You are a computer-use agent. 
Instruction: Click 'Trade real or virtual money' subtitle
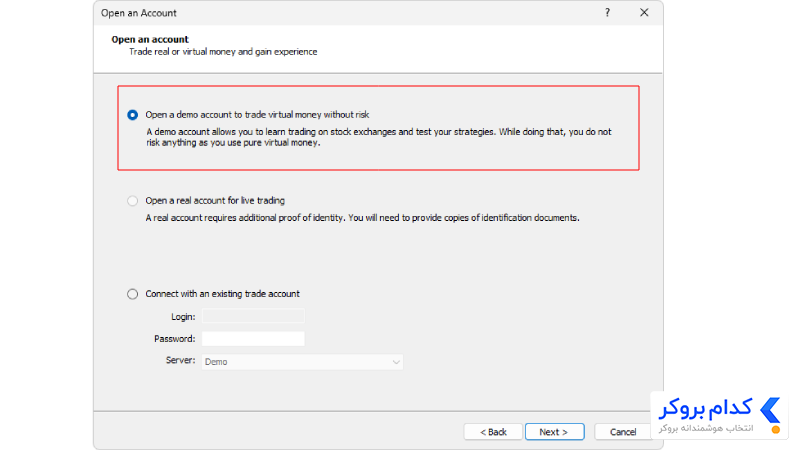(x=223, y=52)
